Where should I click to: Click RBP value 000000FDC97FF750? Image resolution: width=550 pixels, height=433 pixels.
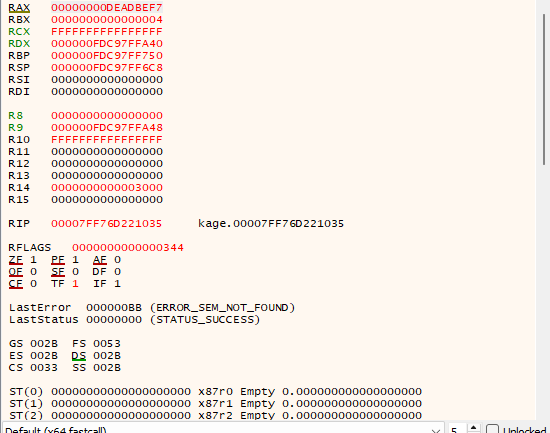tap(107, 55)
